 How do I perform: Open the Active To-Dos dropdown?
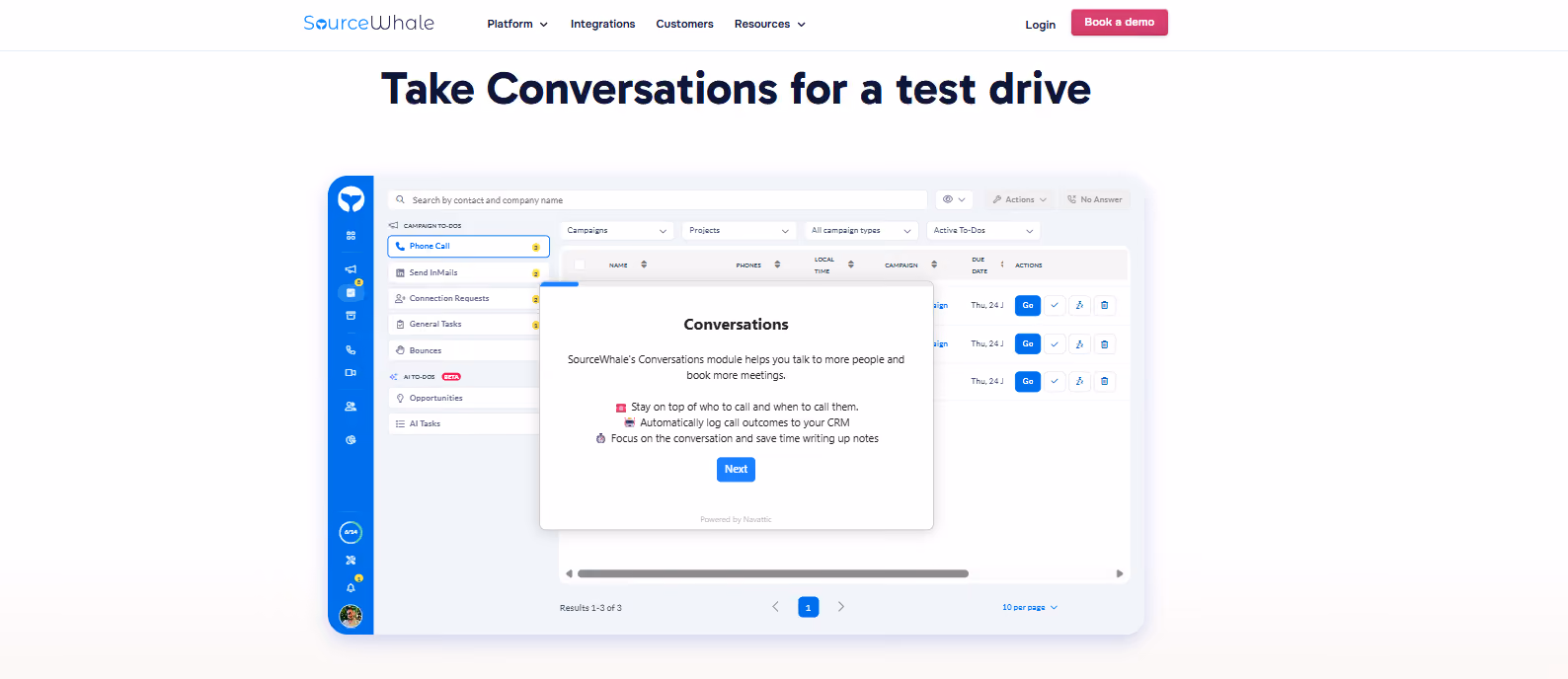point(983,230)
